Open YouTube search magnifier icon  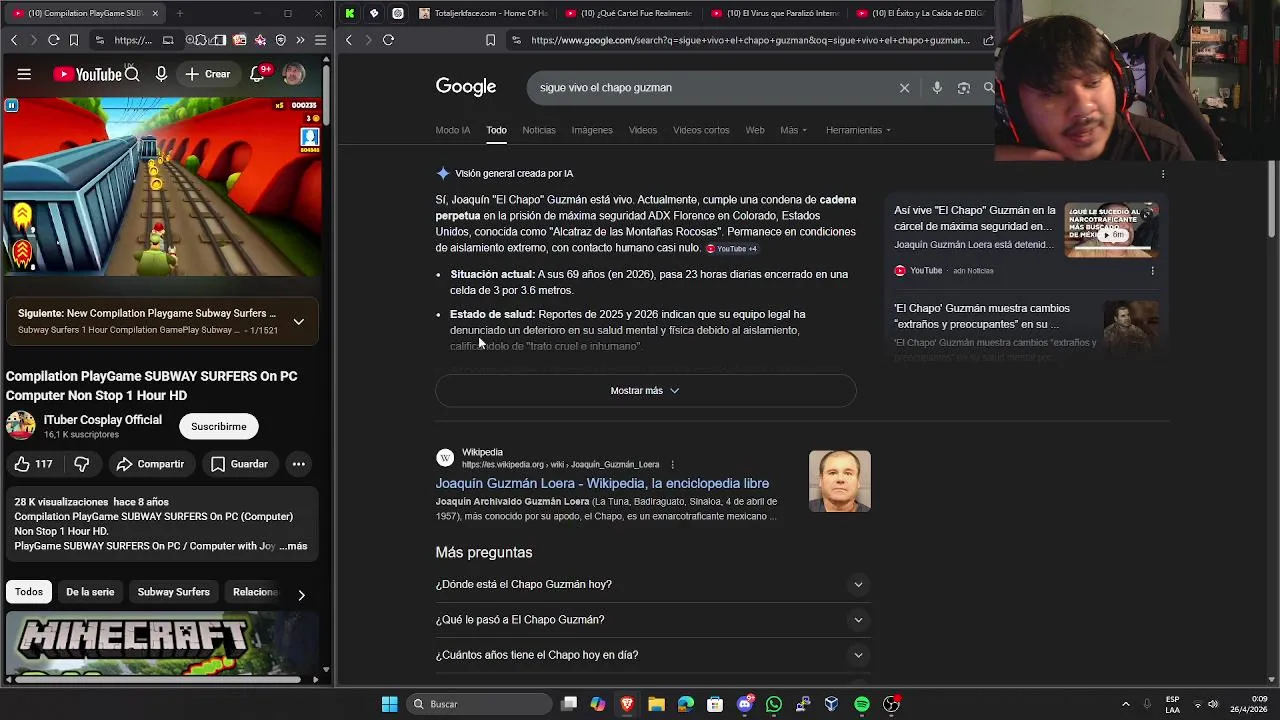tap(132, 74)
